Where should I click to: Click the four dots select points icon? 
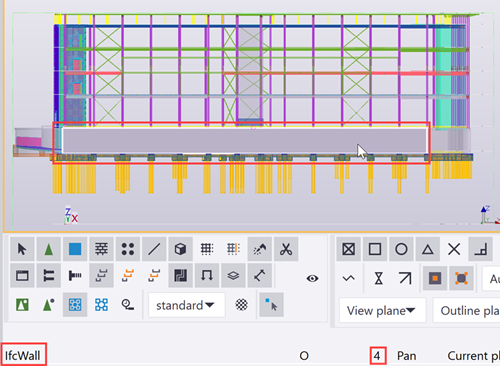128,249
